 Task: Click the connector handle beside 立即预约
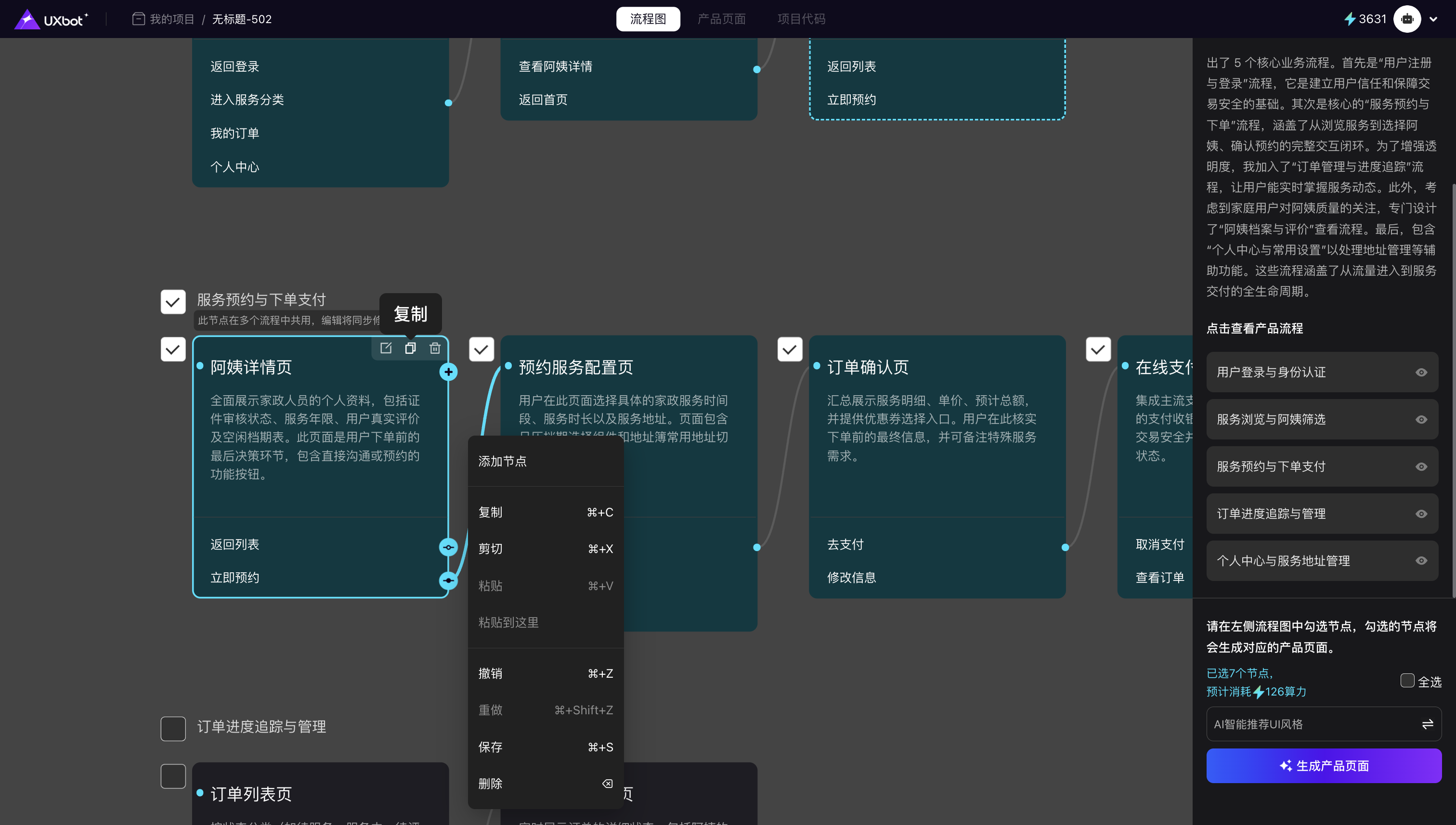[x=448, y=580]
